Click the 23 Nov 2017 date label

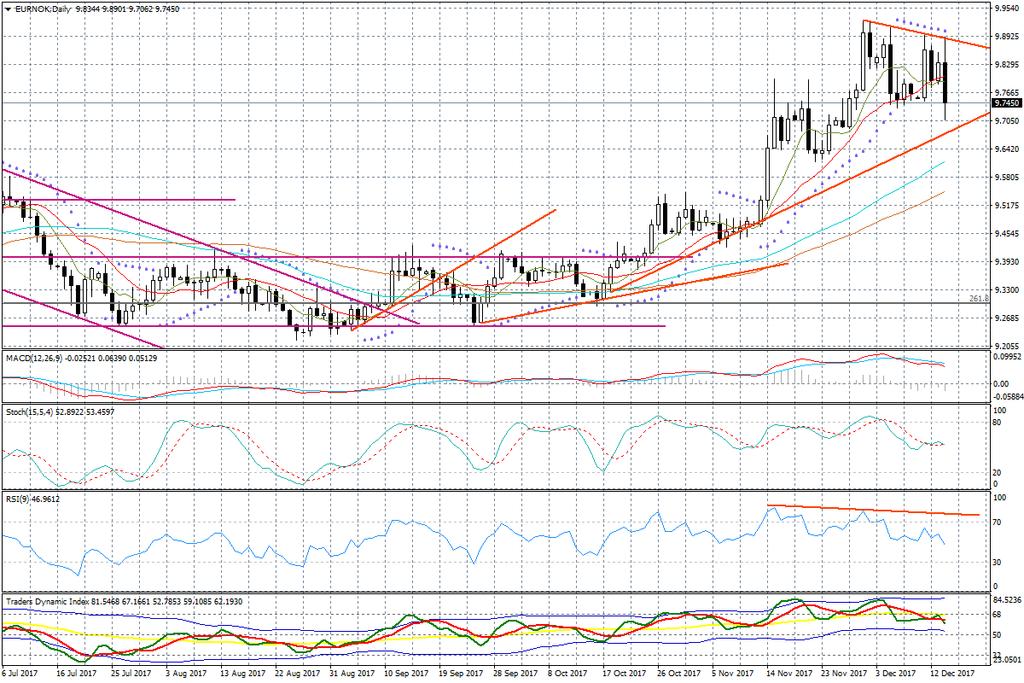click(843, 673)
